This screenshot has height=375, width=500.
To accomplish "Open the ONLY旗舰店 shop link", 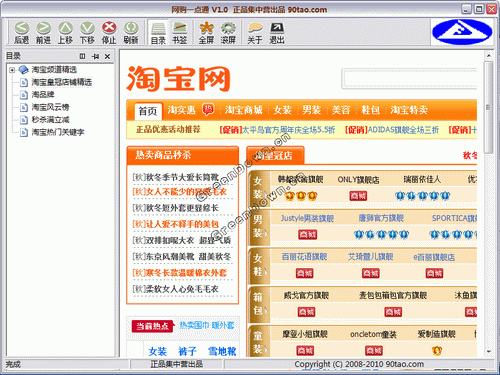I will pyautogui.click(x=358, y=180).
